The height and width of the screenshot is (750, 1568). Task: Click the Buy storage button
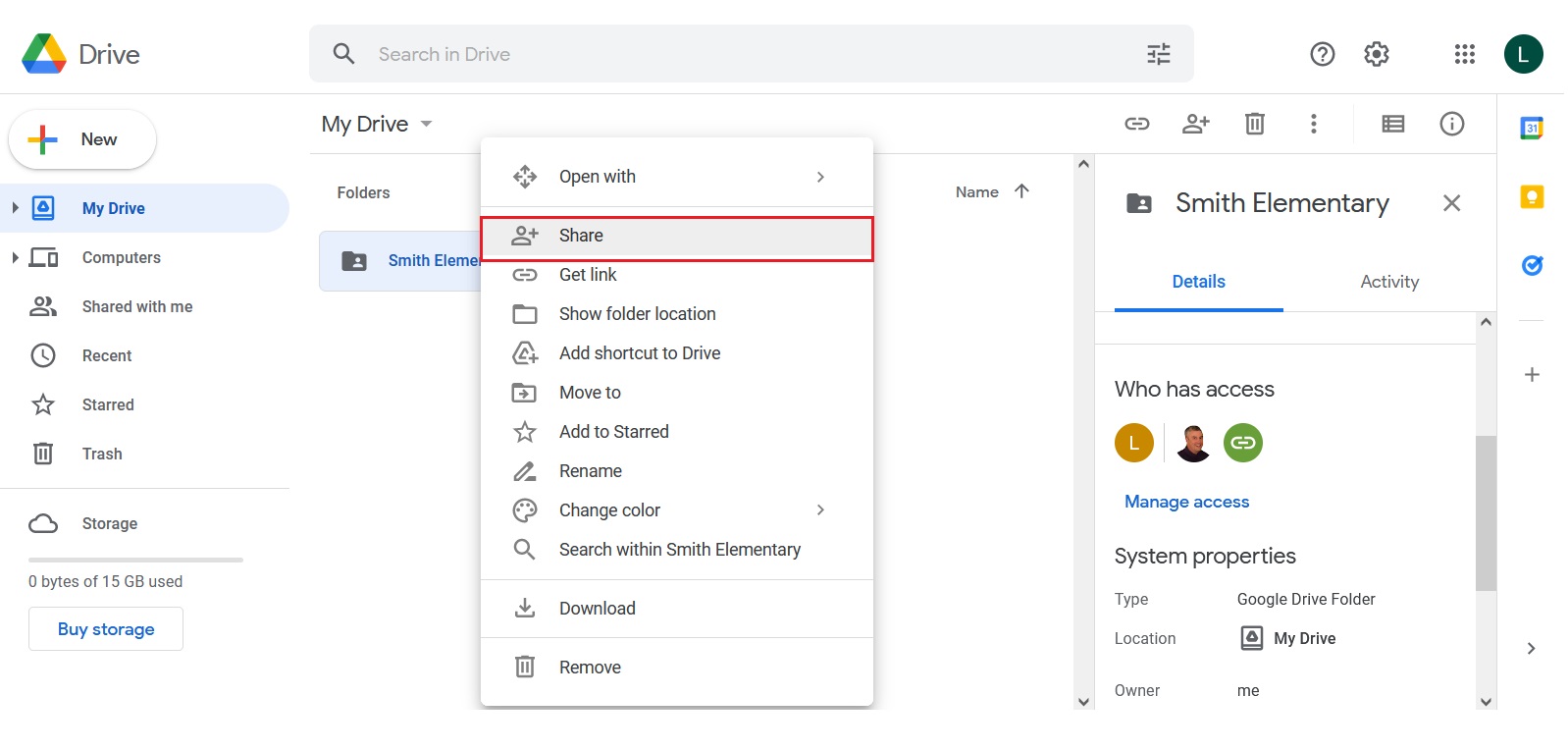tap(106, 629)
